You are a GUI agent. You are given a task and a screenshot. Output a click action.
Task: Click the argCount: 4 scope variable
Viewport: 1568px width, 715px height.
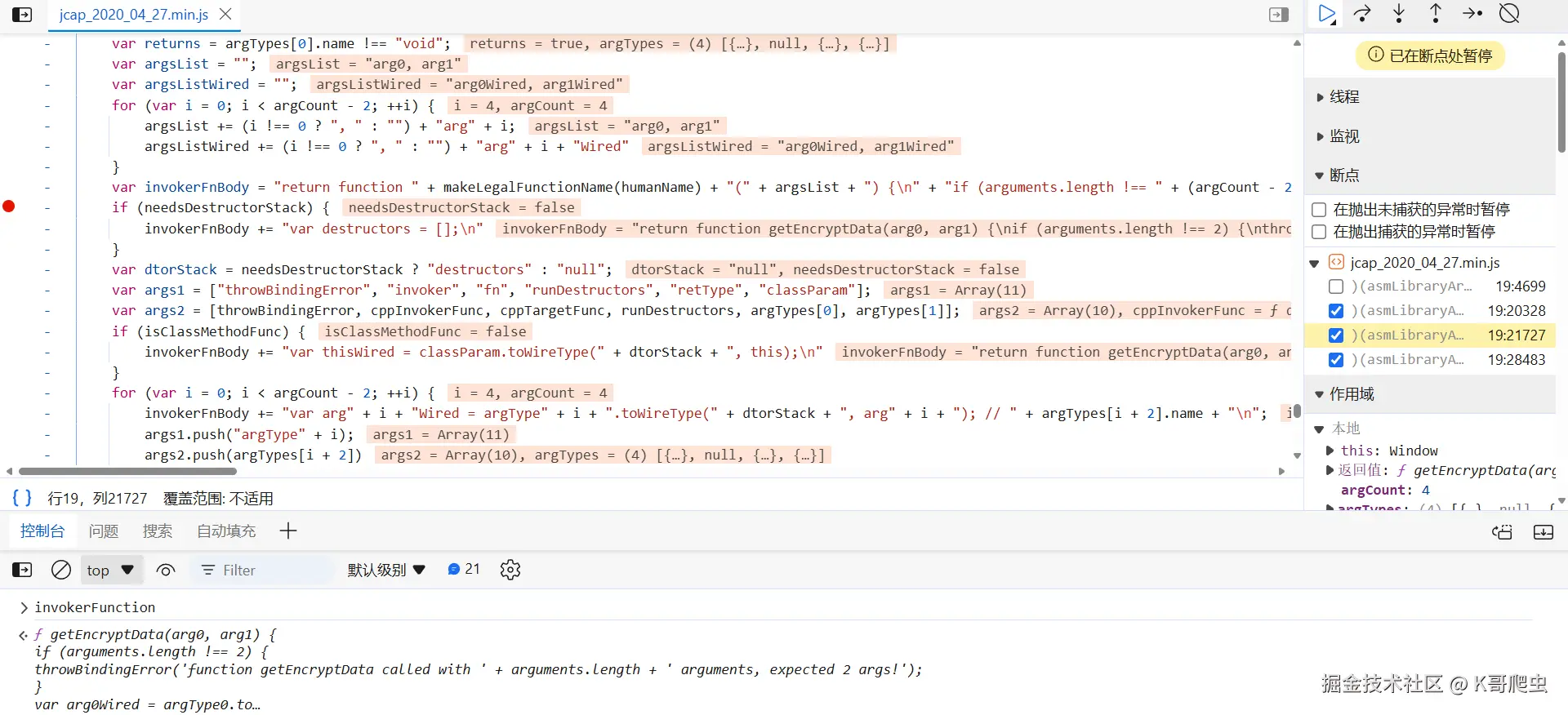coord(1385,490)
